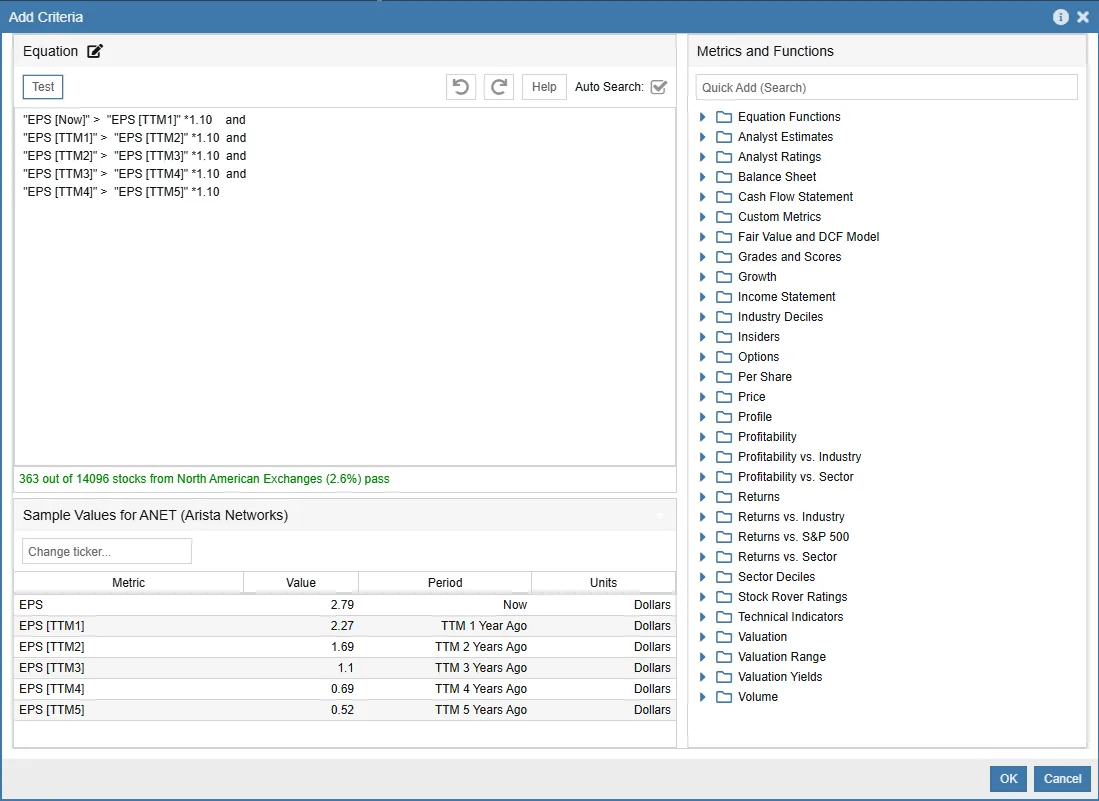Select the Valuation folder icon
This screenshot has width=1099, height=801.
tap(724, 637)
